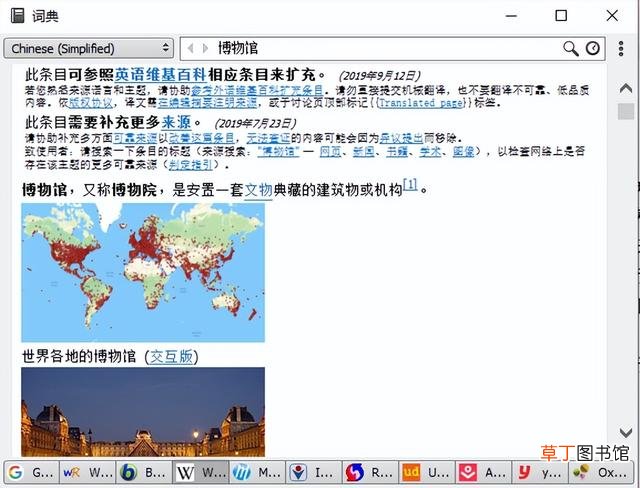Switch to the Ox... tab
The height and width of the screenshot is (488, 640).
(602, 472)
